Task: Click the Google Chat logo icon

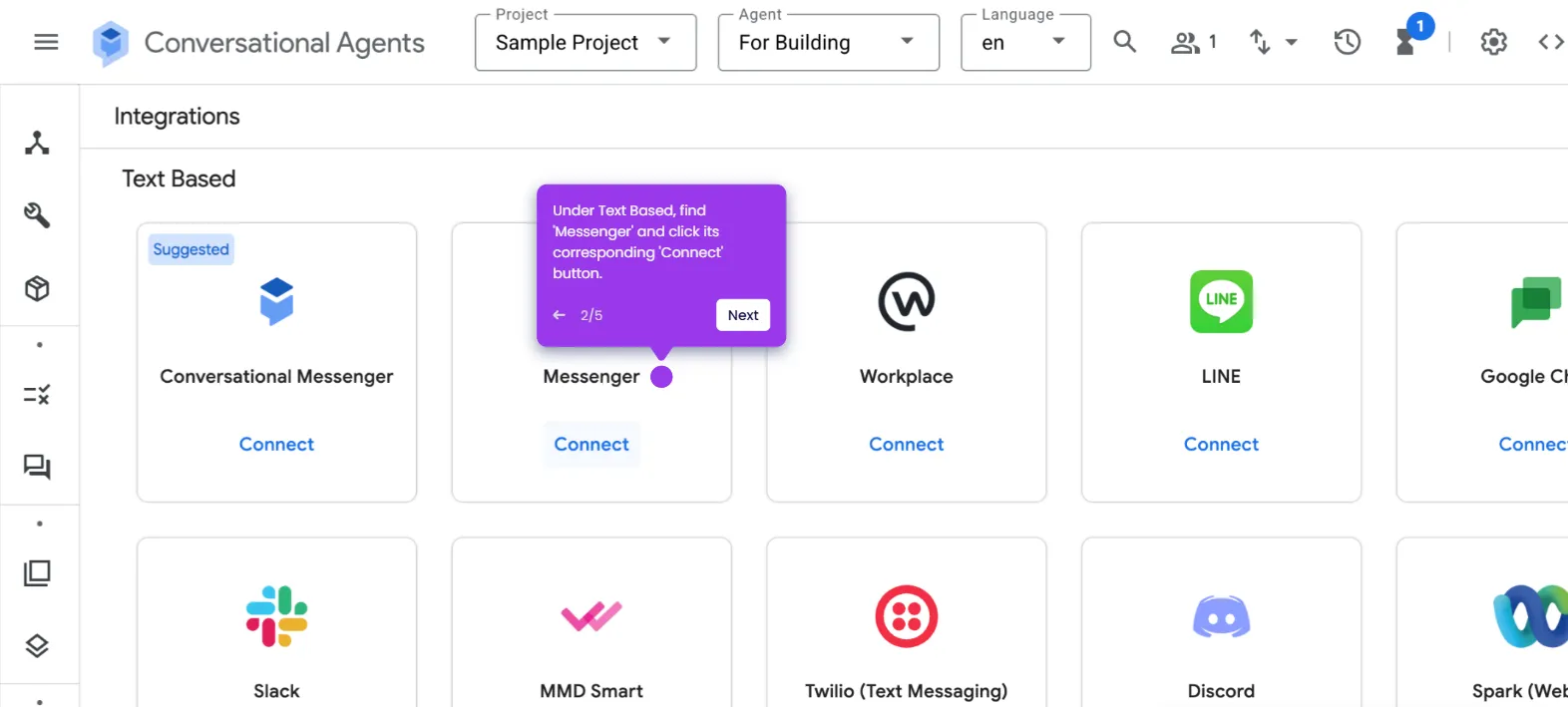Action: pos(1537,302)
